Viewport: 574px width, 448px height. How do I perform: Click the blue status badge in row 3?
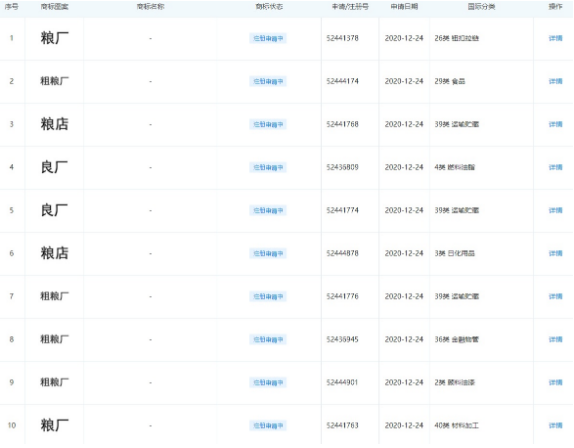(x=268, y=124)
